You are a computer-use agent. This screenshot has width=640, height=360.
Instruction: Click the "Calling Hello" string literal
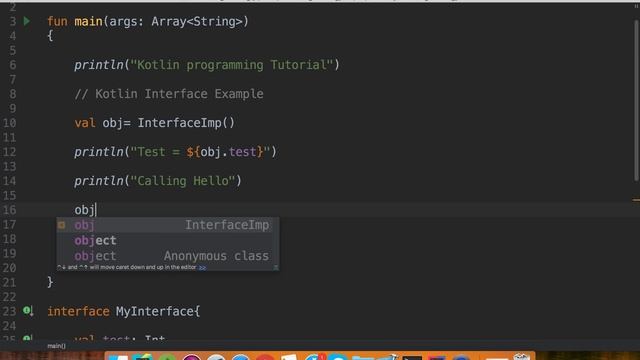(x=182, y=181)
